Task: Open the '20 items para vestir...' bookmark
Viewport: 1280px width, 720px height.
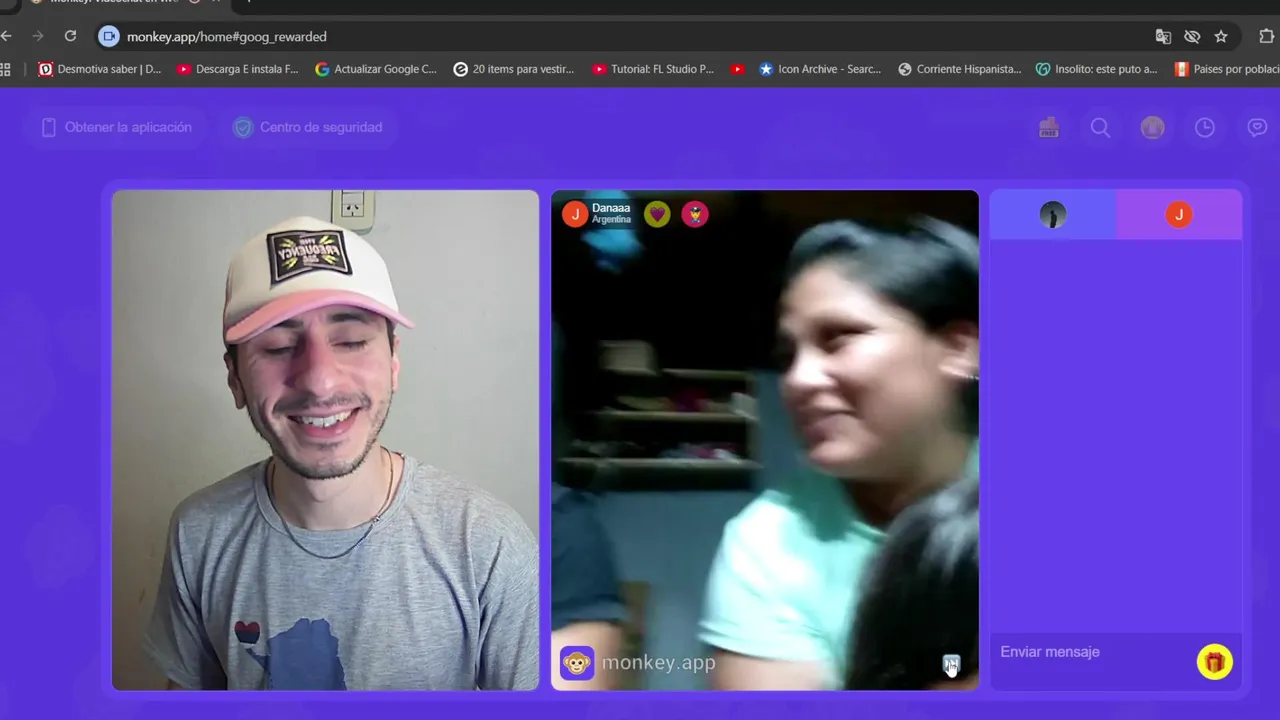Action: [514, 69]
